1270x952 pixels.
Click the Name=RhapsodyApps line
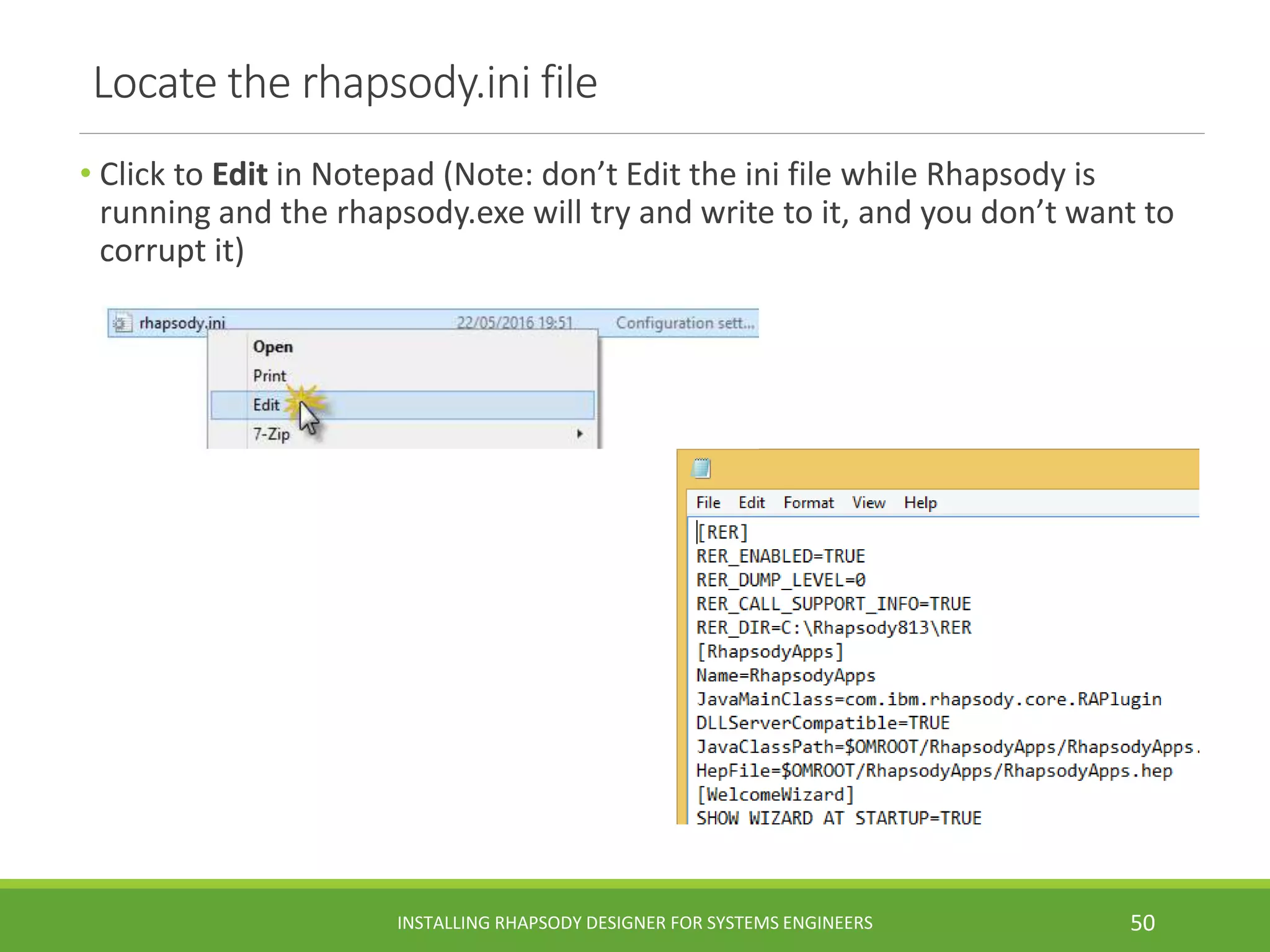(x=786, y=676)
